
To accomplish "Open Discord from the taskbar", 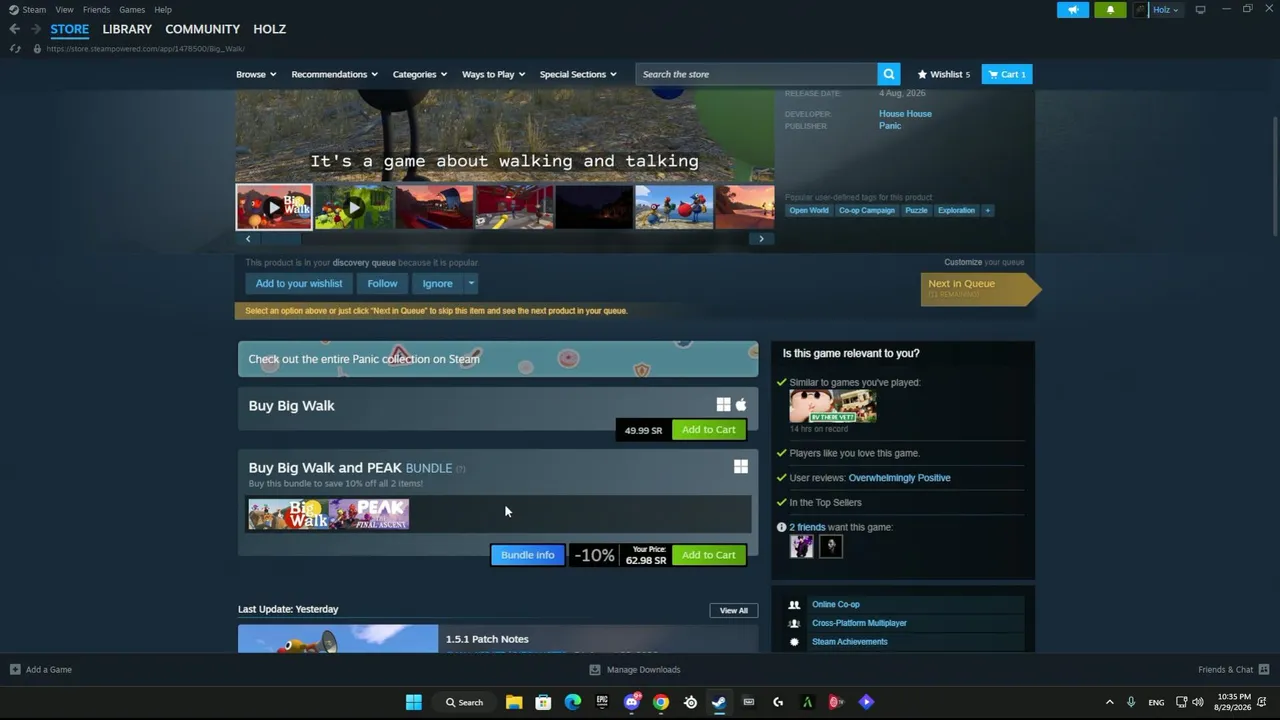I will coord(632,702).
